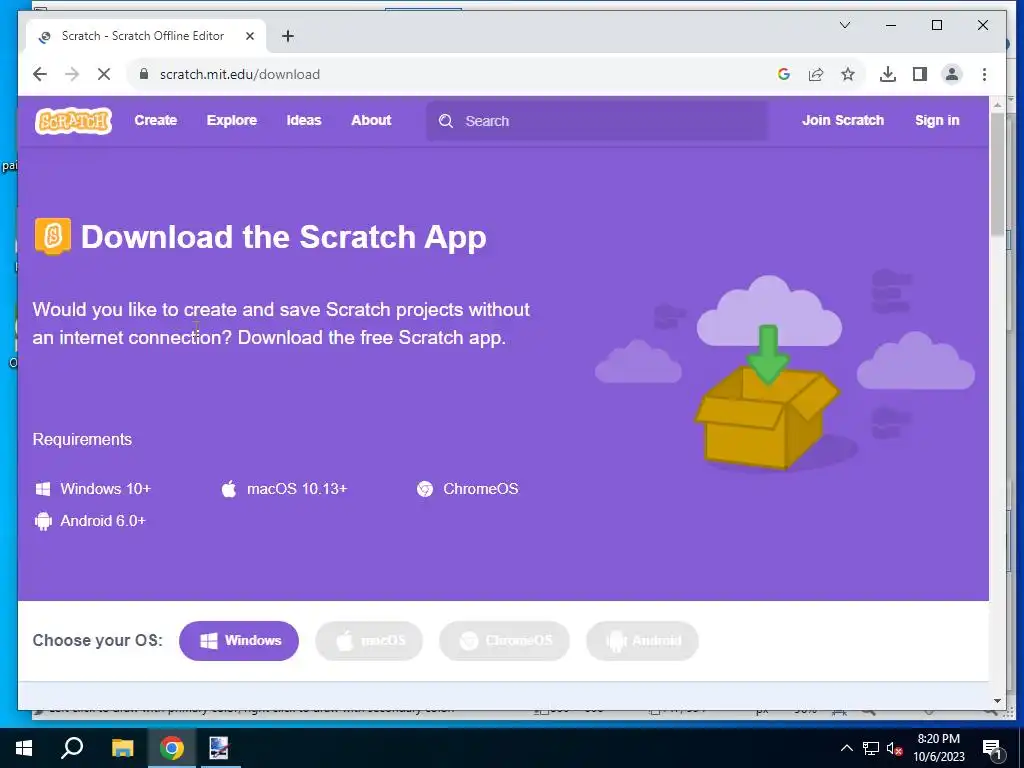The width and height of the screenshot is (1024, 768).
Task: Open a new tab with the plus button
Action: 288,36
